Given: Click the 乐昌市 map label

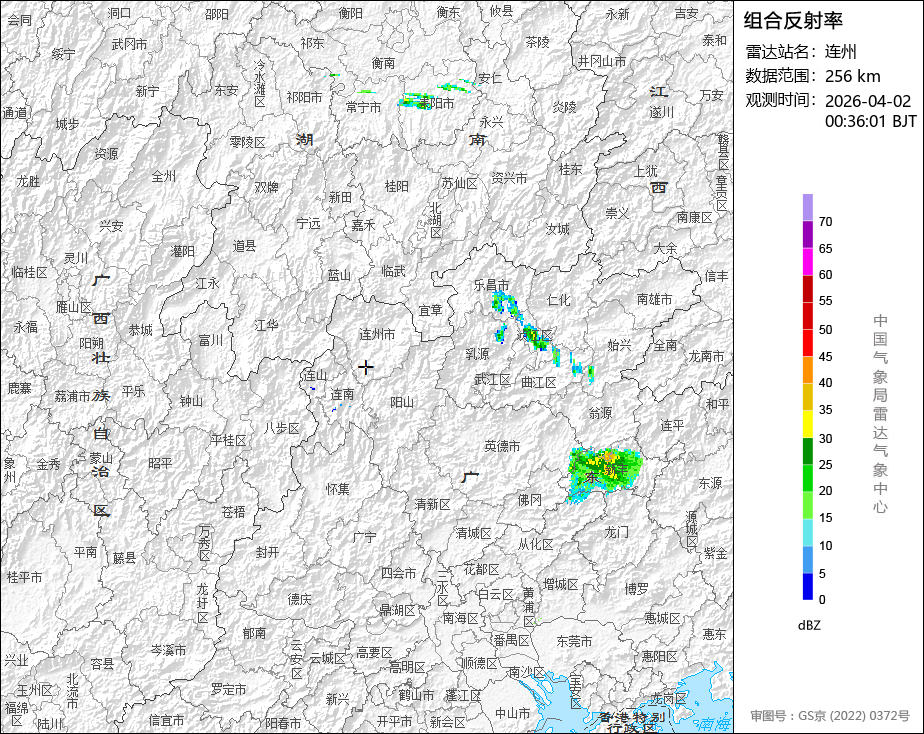Looking at the screenshot, I should tap(491, 285).
